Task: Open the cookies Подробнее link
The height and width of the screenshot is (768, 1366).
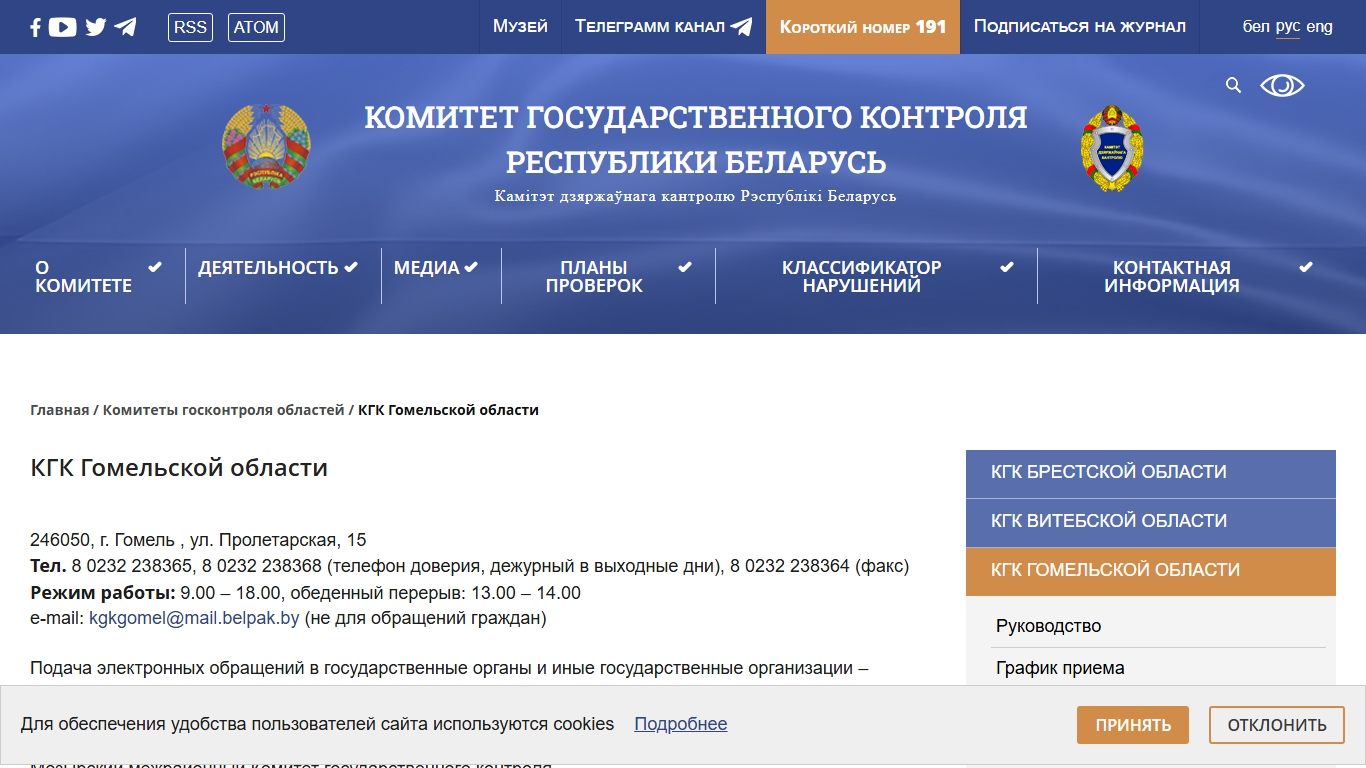Action: [681, 724]
